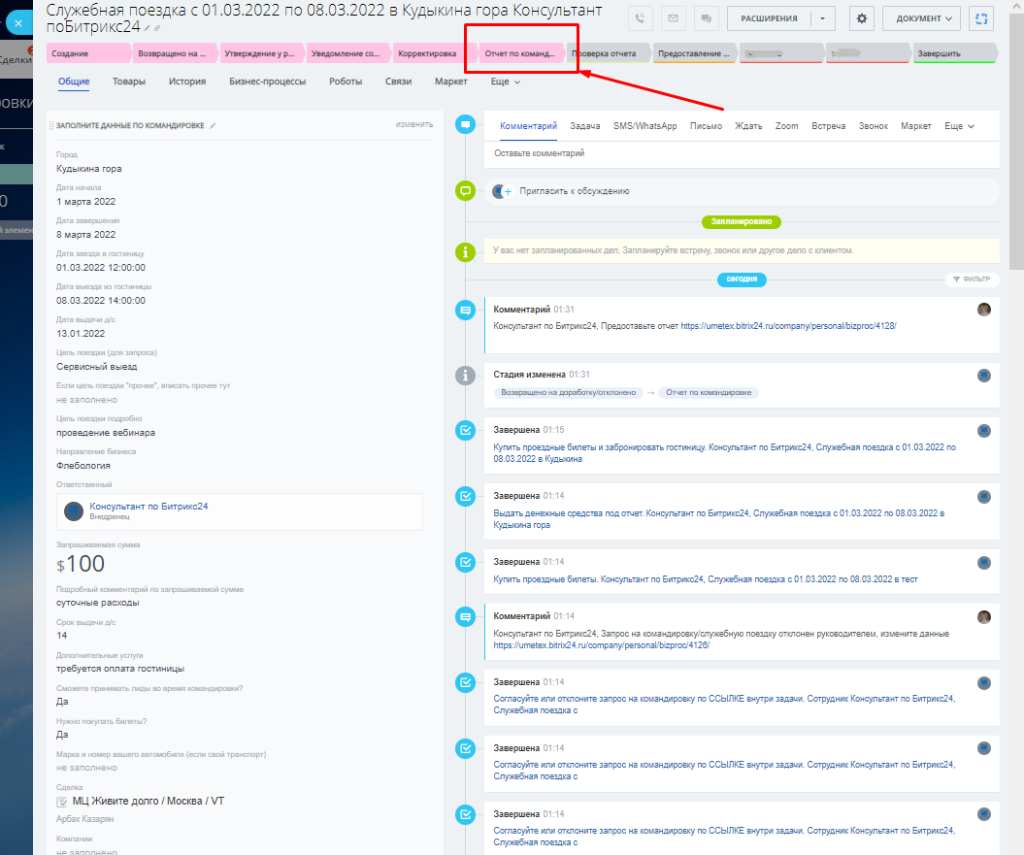Expand the Еще menu in the timeline actions
The width and height of the screenshot is (1024, 855).
click(959, 126)
